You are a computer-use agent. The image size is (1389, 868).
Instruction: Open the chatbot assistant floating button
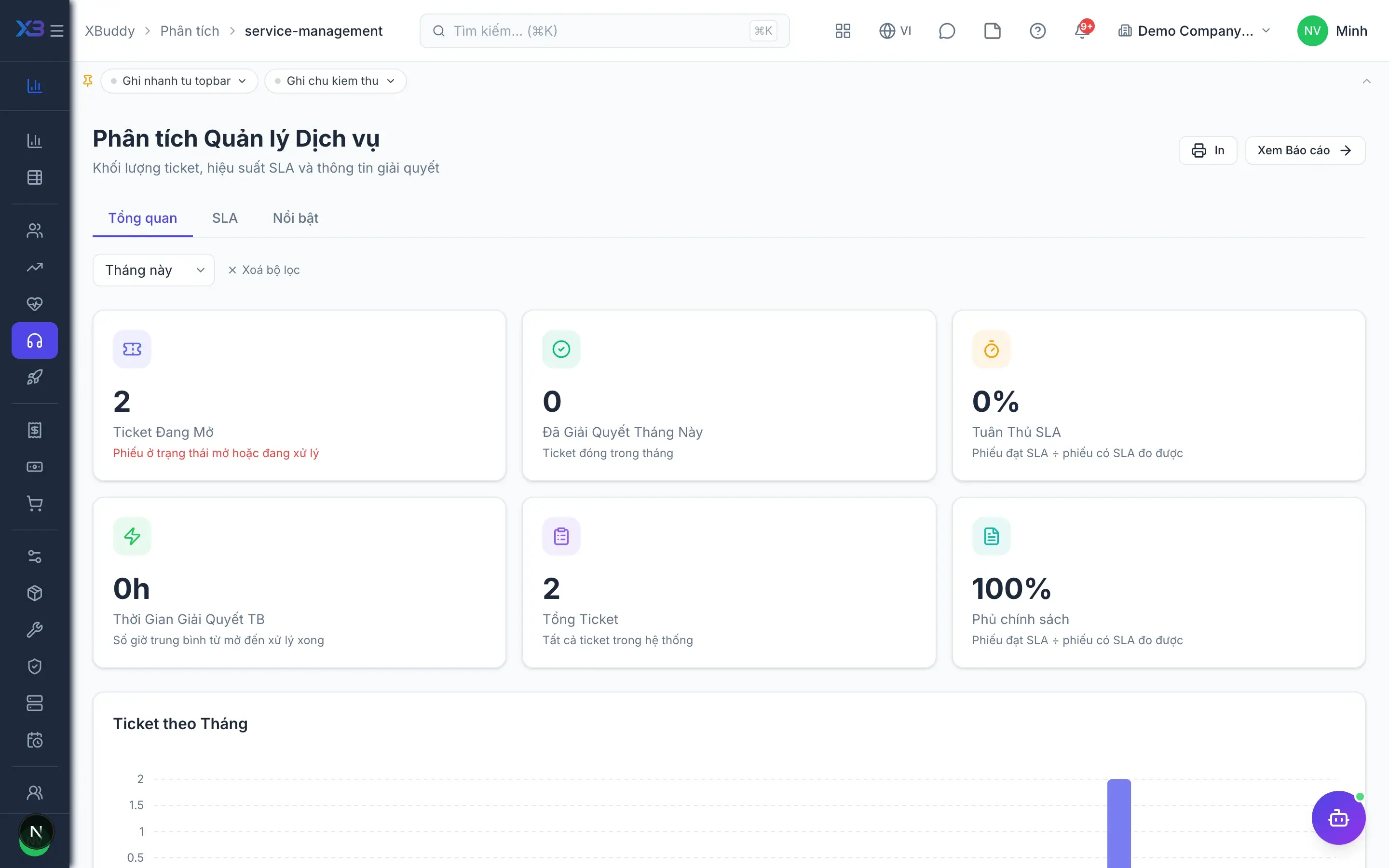tap(1338, 817)
